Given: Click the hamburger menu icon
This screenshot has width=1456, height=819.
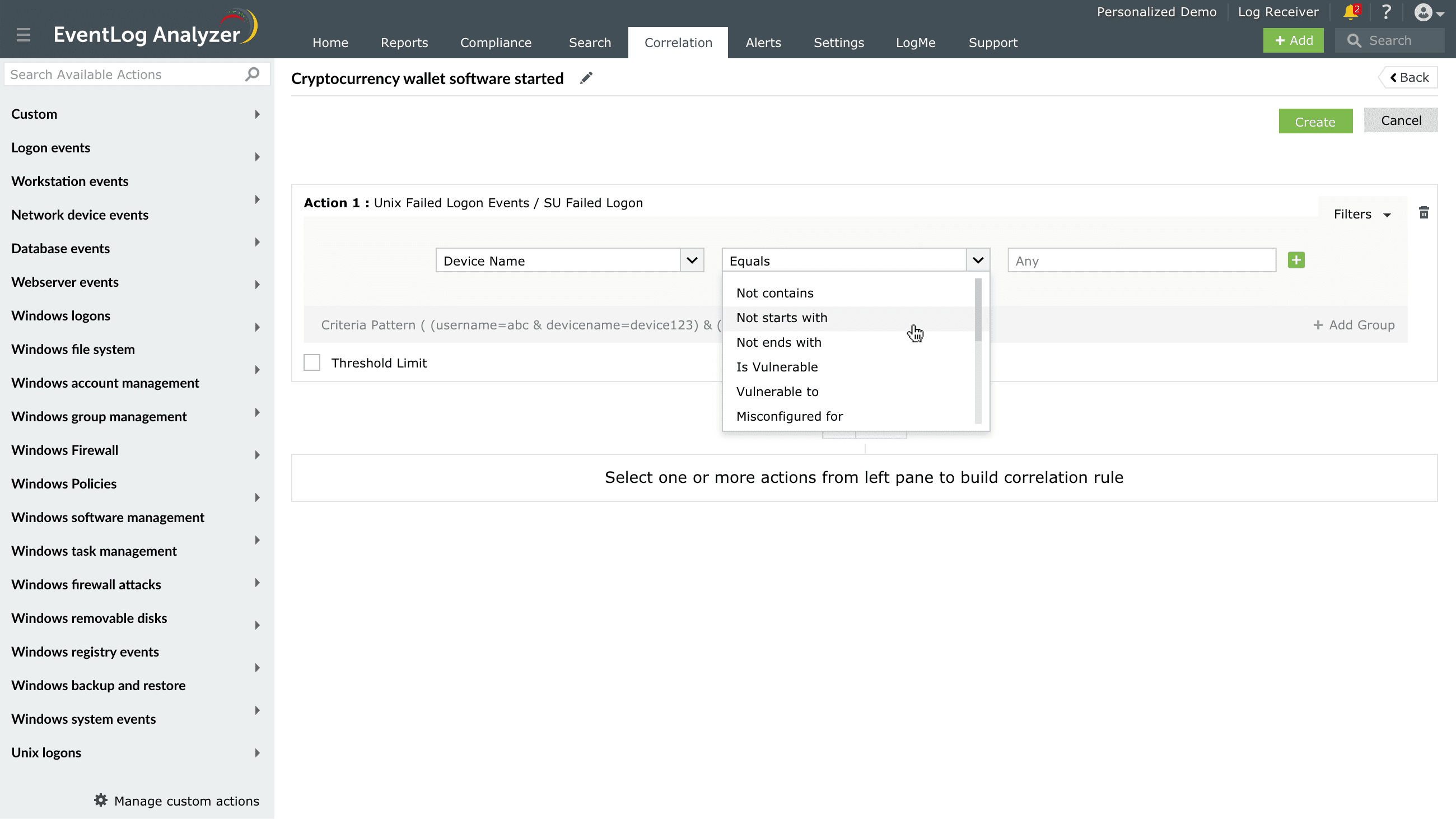Looking at the screenshot, I should click(x=23, y=35).
